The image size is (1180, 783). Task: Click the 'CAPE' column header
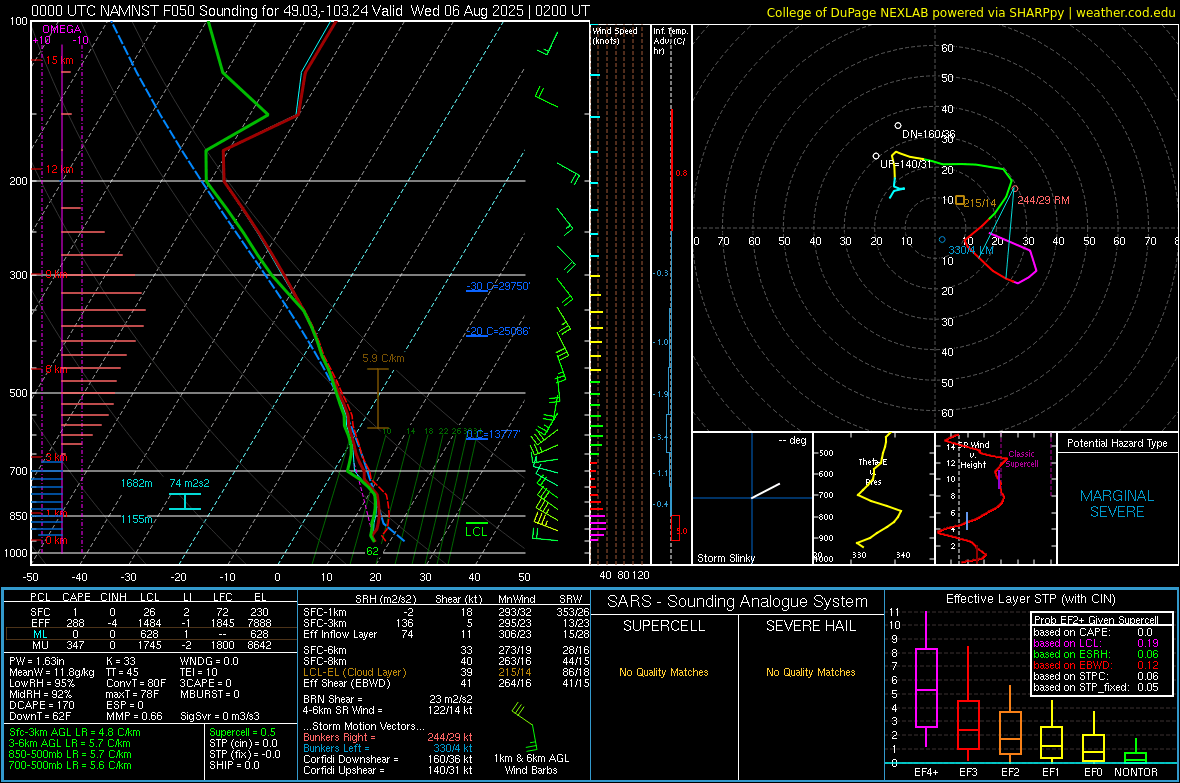tap(76, 597)
